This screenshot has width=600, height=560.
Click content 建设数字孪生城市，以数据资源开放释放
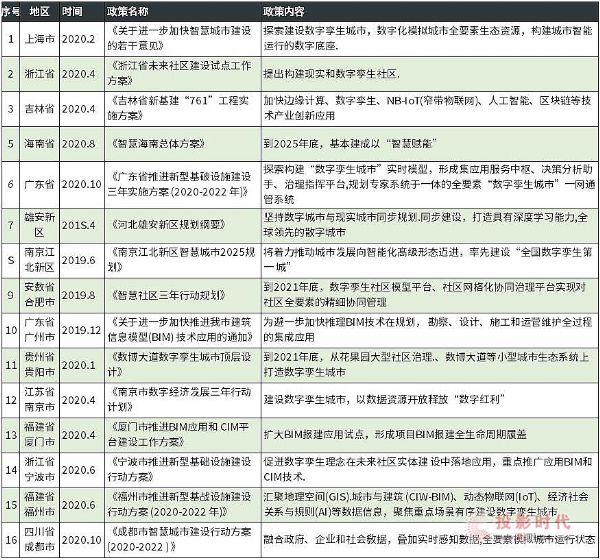coord(384,400)
